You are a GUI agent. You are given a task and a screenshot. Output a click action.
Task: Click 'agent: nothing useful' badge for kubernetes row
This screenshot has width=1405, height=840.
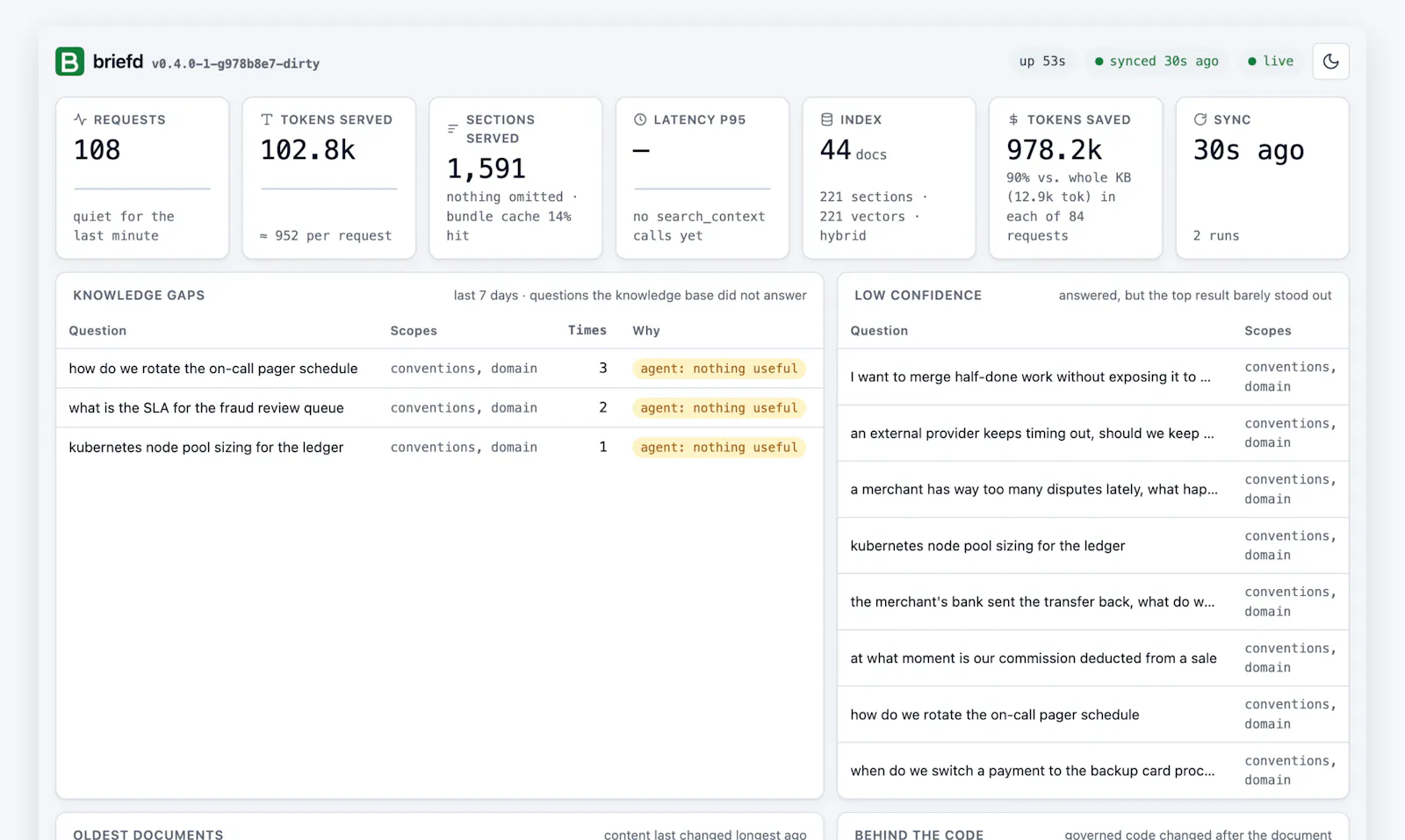tap(719, 448)
